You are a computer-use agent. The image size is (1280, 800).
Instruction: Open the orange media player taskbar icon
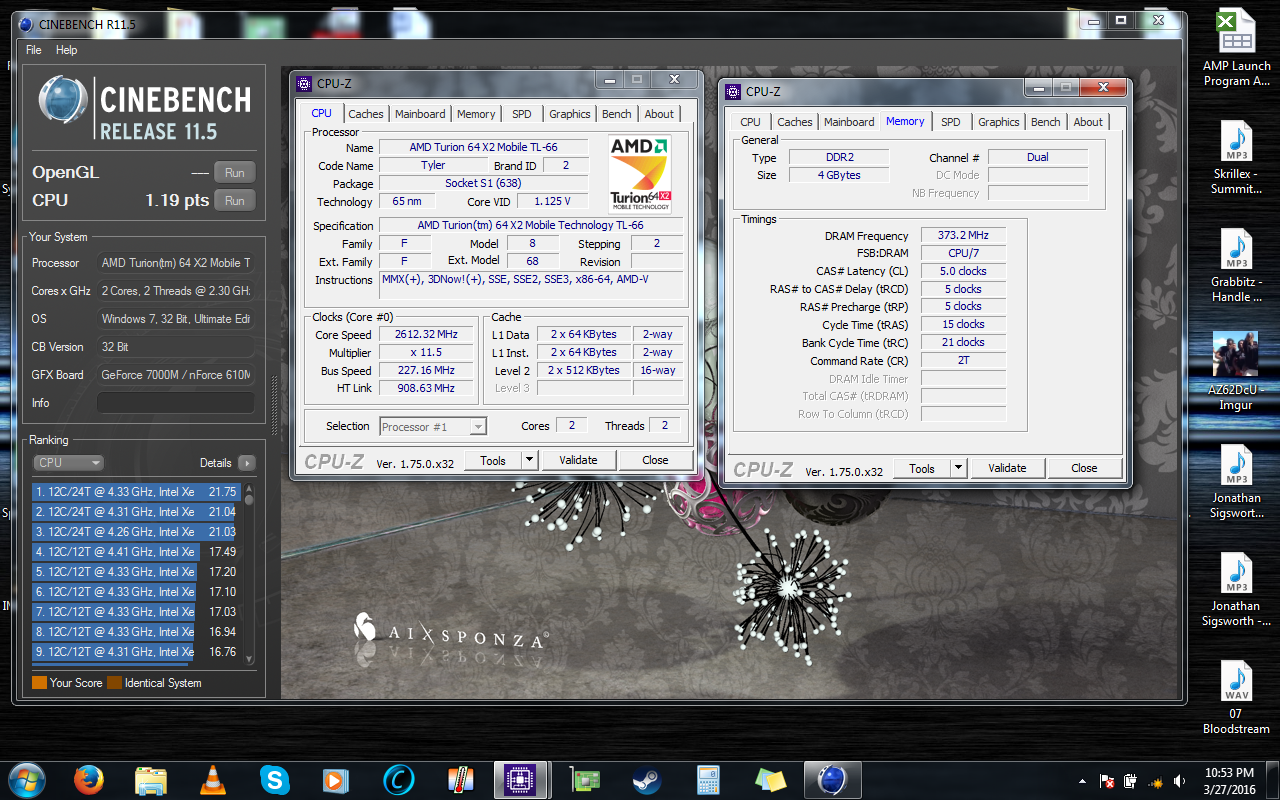[336, 779]
